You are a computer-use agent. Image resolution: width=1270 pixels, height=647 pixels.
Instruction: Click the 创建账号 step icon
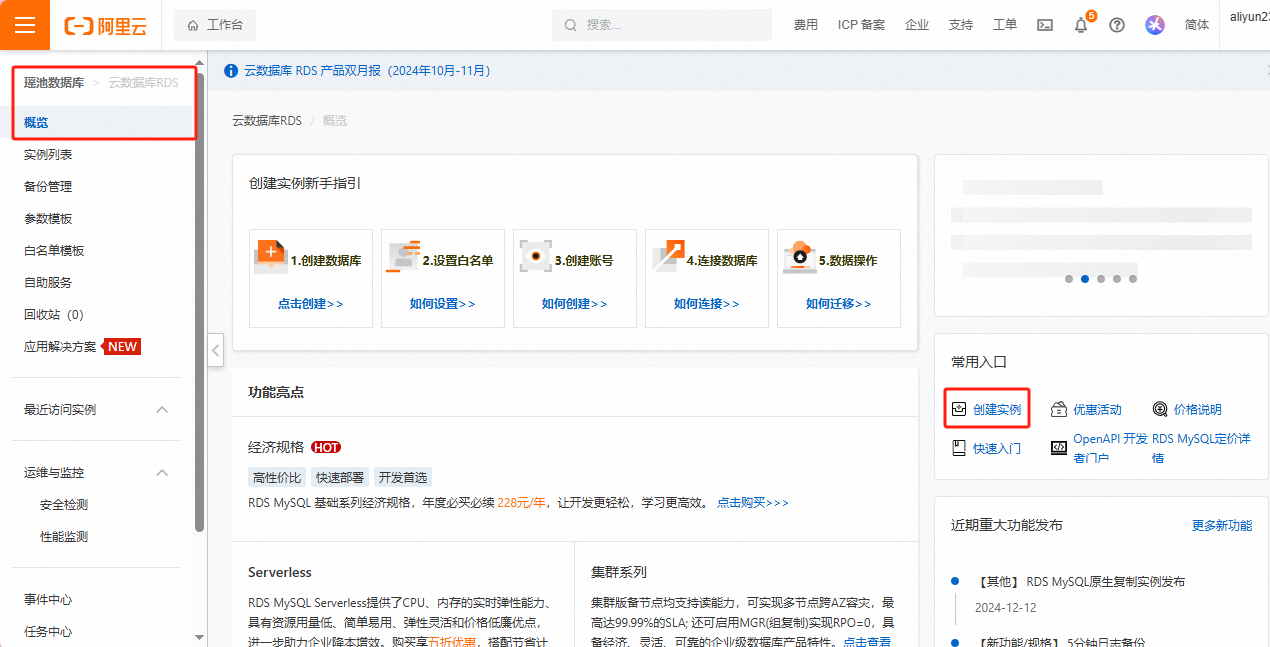[x=535, y=256]
